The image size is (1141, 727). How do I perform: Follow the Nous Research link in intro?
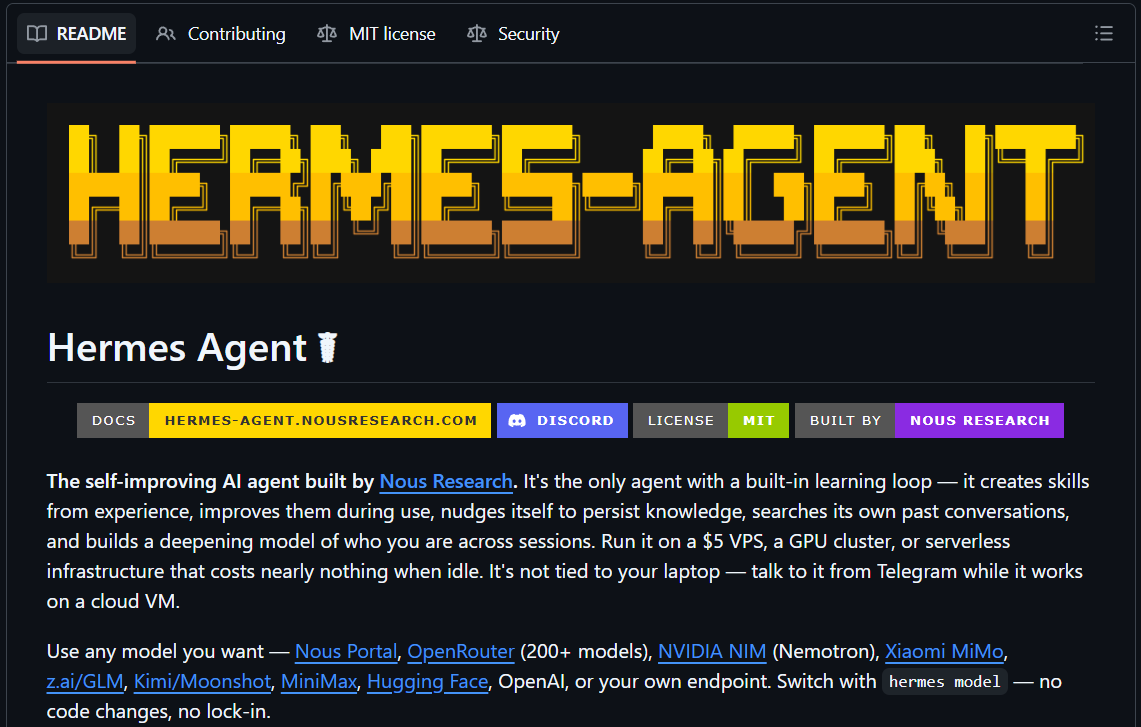(446, 482)
